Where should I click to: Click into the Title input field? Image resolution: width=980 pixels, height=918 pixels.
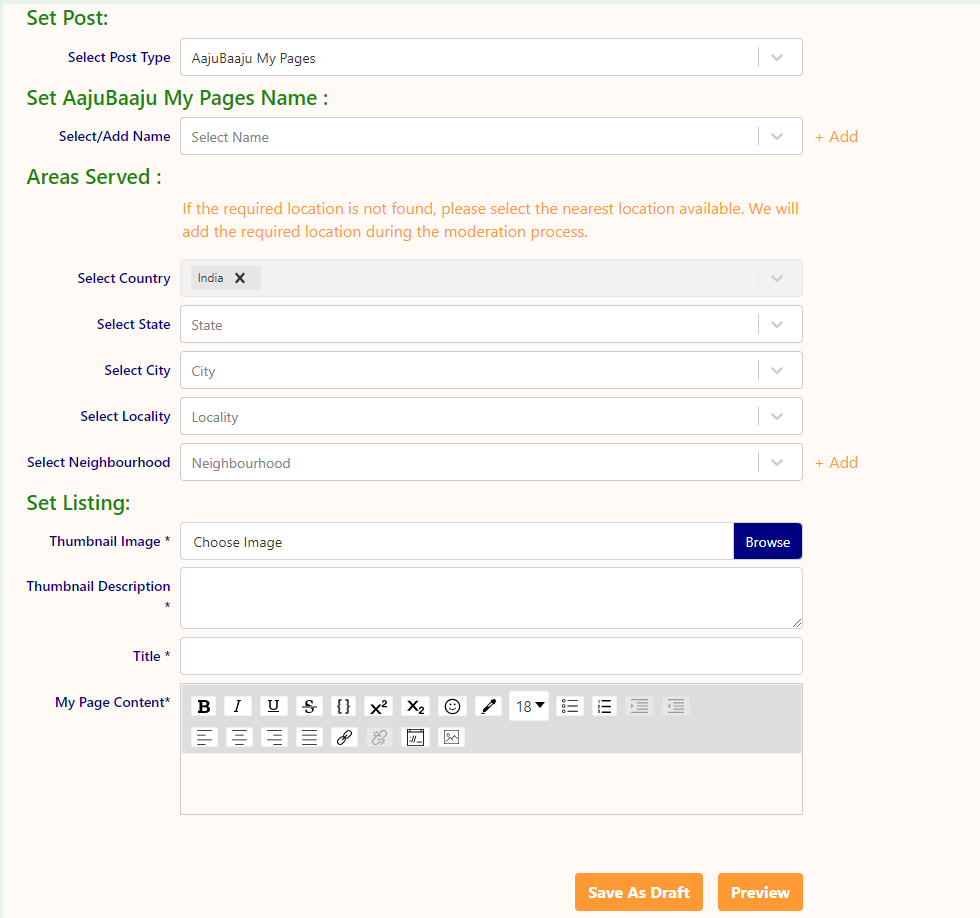490,656
